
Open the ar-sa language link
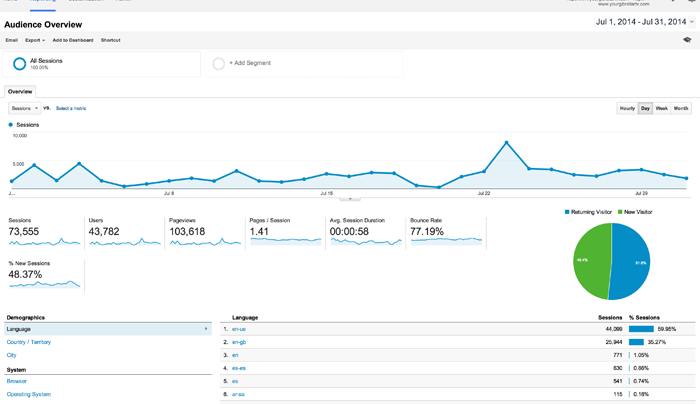(238, 394)
